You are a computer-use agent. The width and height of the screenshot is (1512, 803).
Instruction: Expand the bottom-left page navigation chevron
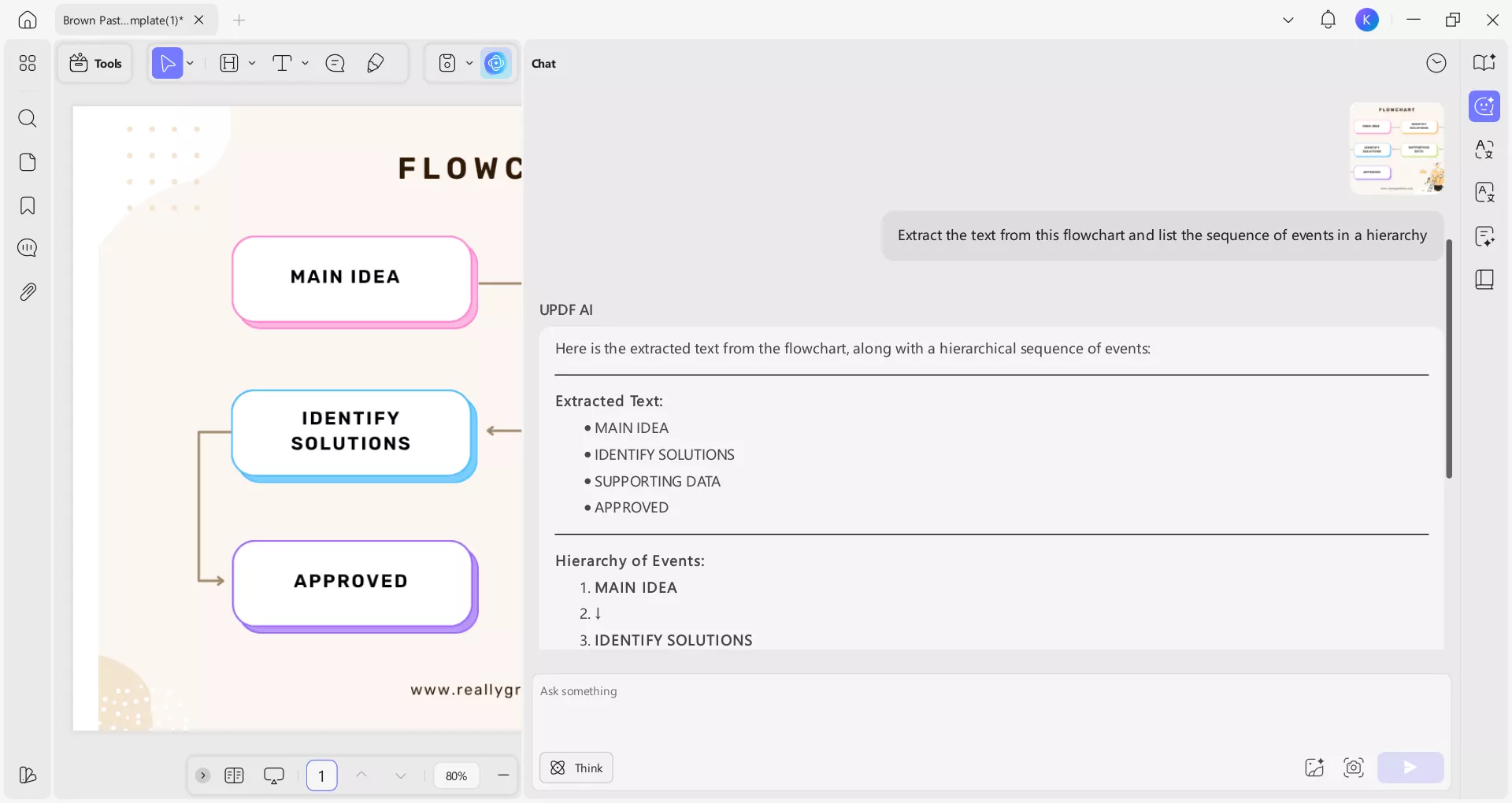[x=203, y=775]
